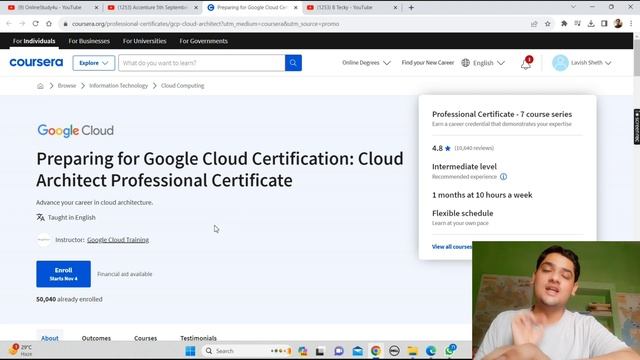This screenshot has height=360, width=640.
Task: Click the browser forward arrow
Action: (22, 24)
